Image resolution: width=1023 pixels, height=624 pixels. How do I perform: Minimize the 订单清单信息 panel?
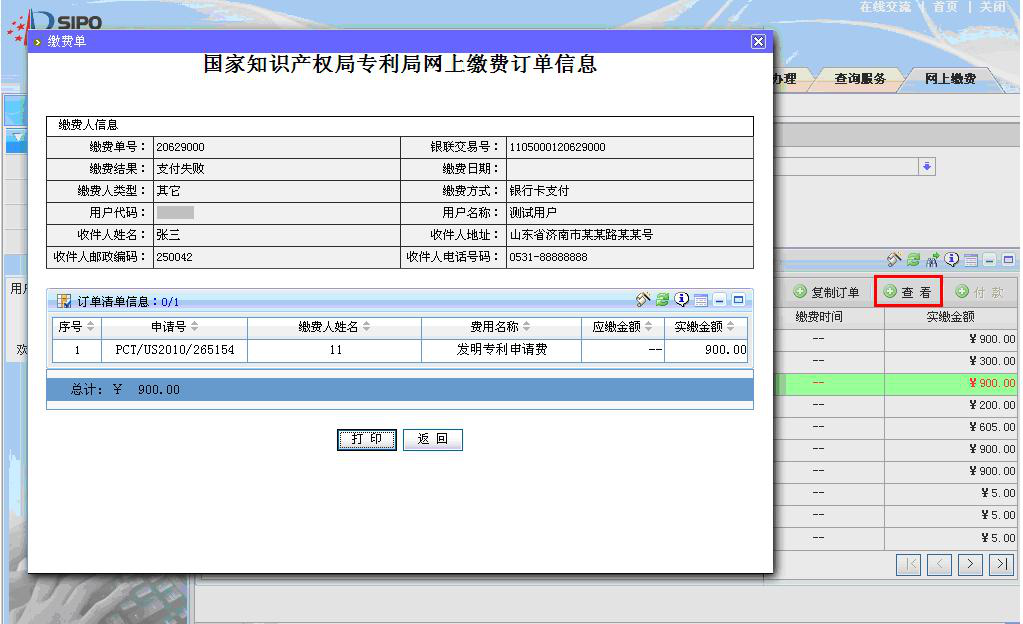719,300
